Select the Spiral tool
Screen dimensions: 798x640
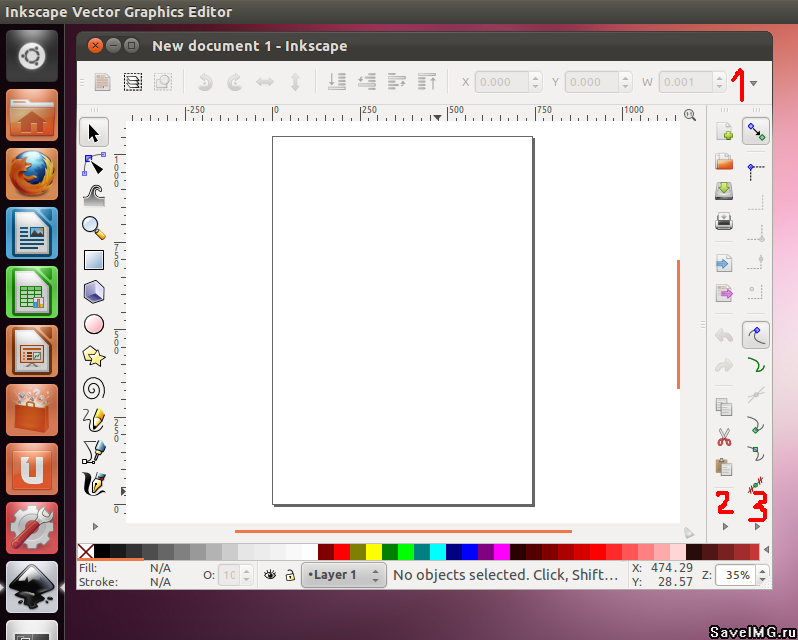click(94, 389)
